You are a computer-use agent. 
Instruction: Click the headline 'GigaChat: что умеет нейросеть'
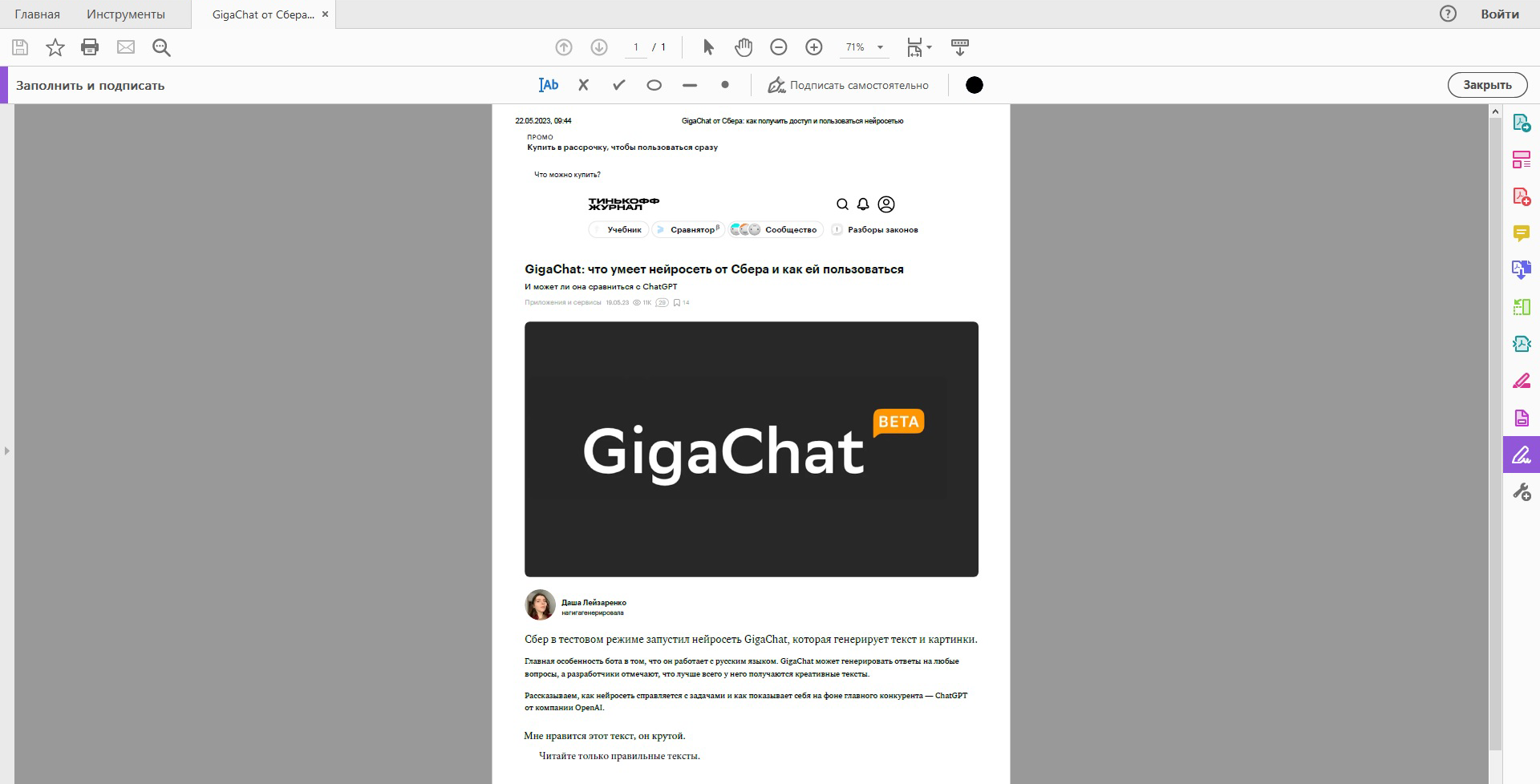tap(714, 269)
